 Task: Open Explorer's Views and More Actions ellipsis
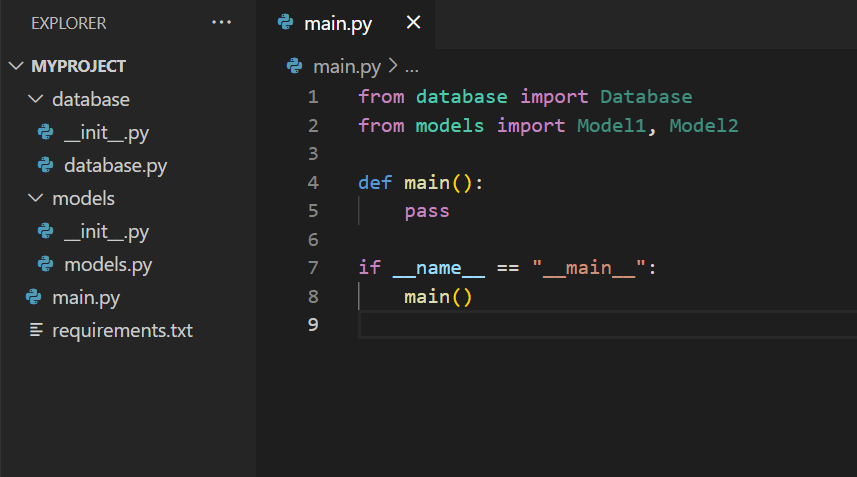(221, 23)
